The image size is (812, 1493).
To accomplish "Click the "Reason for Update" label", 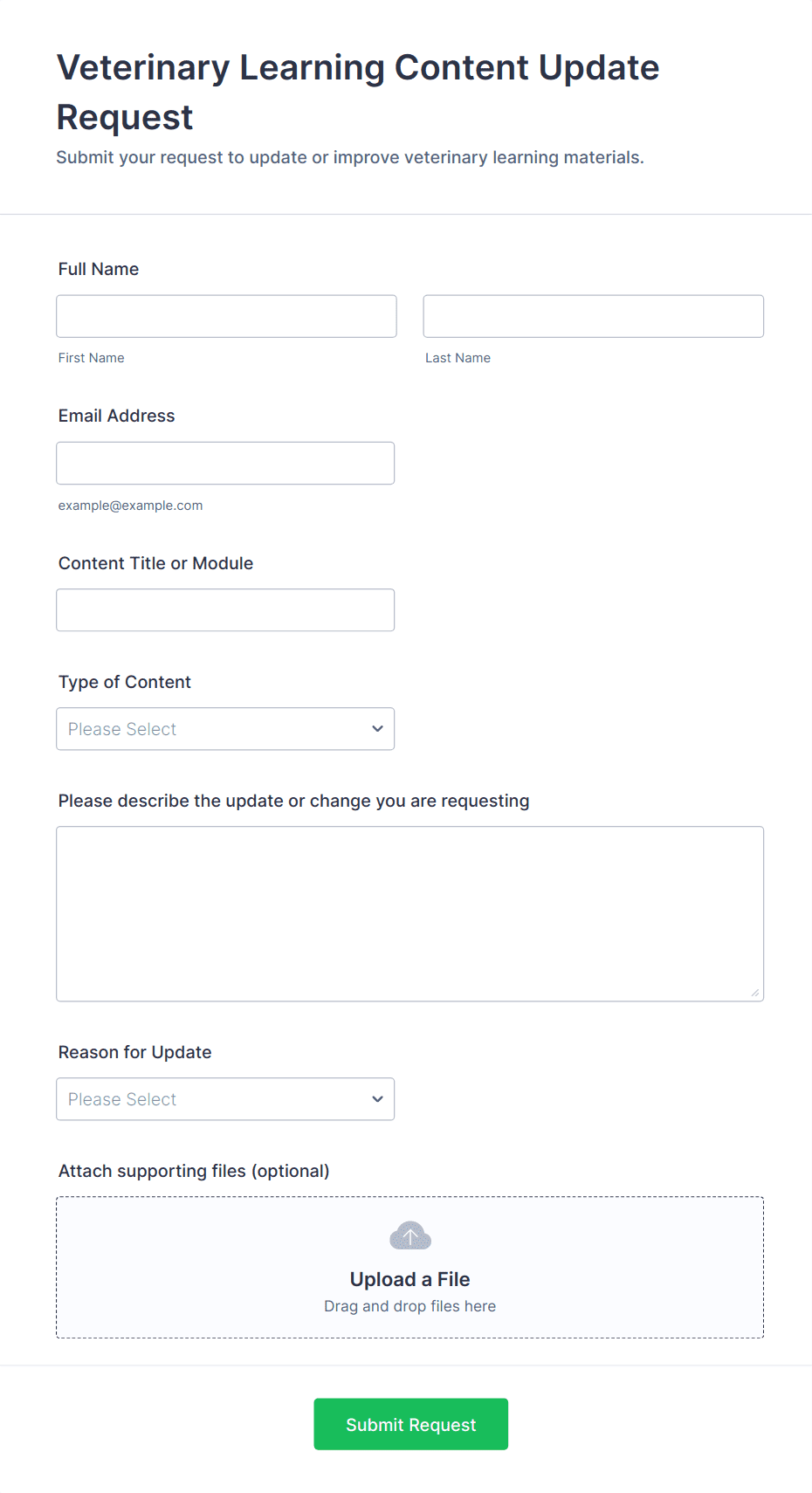I will point(134,1052).
